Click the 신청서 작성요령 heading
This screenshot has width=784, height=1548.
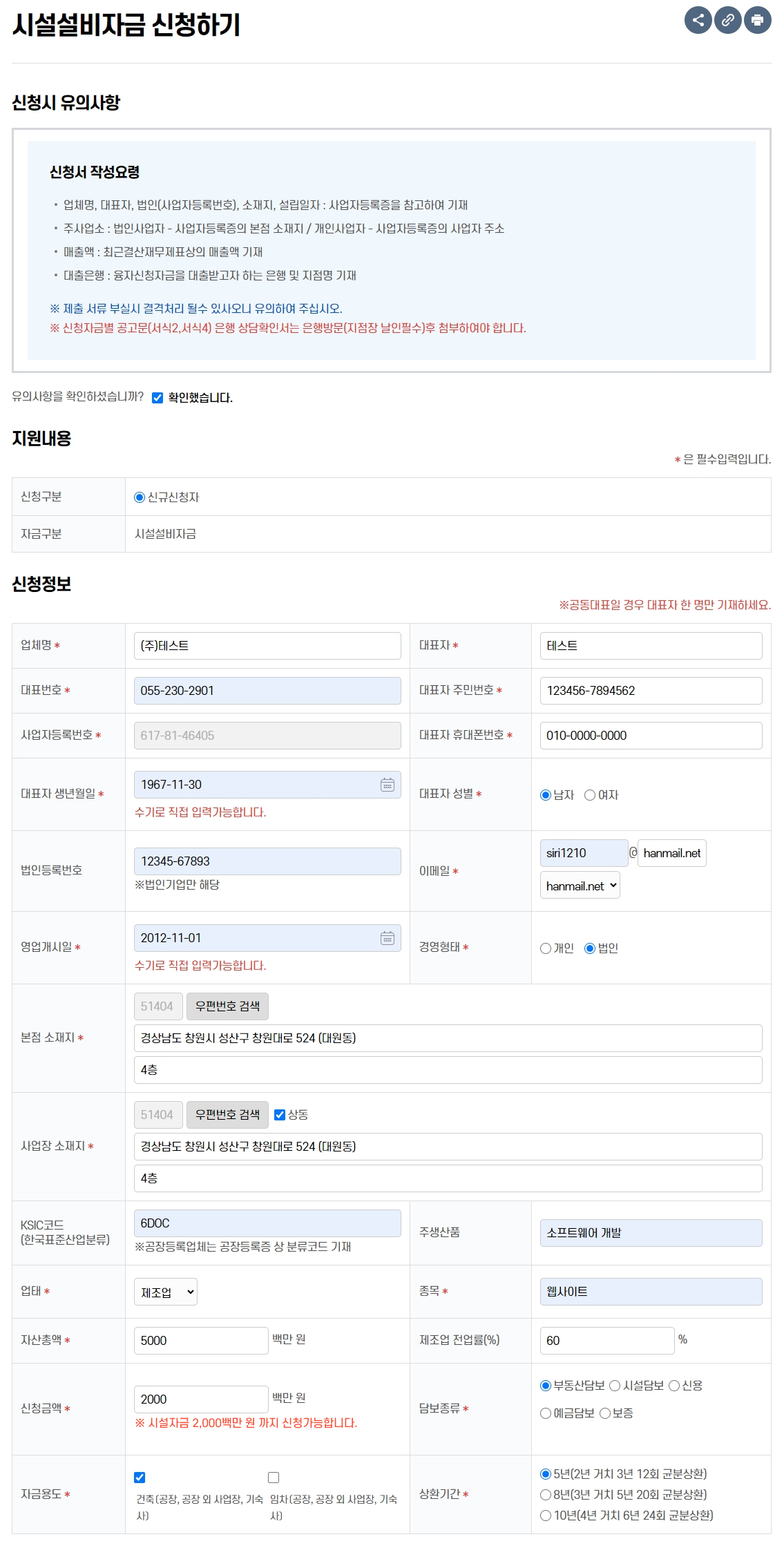coord(95,172)
